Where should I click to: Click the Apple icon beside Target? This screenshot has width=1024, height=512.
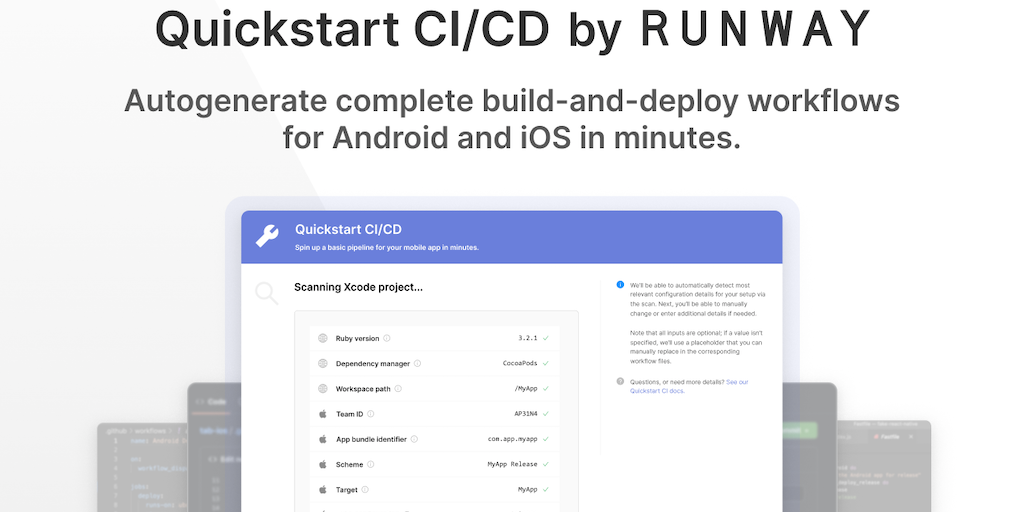(323, 489)
